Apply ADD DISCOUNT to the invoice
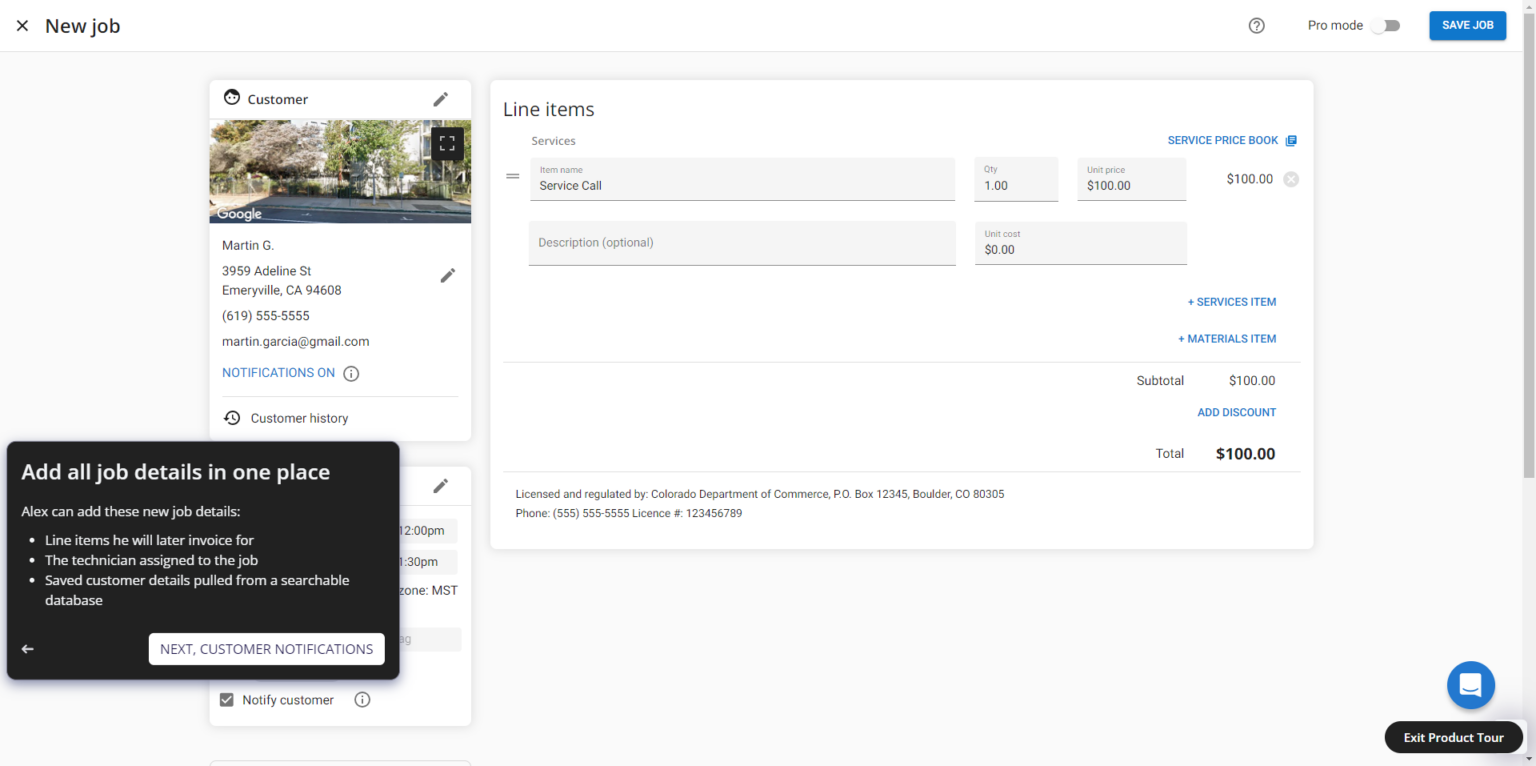1536x766 pixels. coord(1236,412)
